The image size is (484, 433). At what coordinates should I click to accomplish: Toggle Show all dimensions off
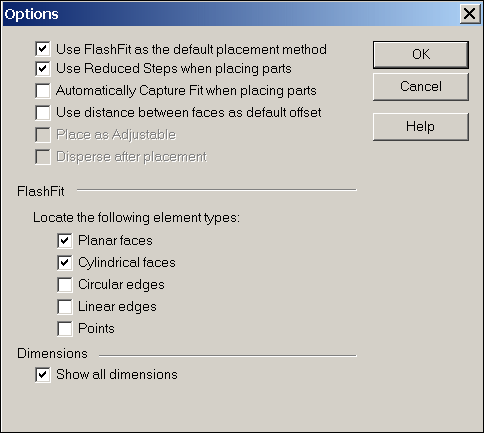(x=43, y=375)
